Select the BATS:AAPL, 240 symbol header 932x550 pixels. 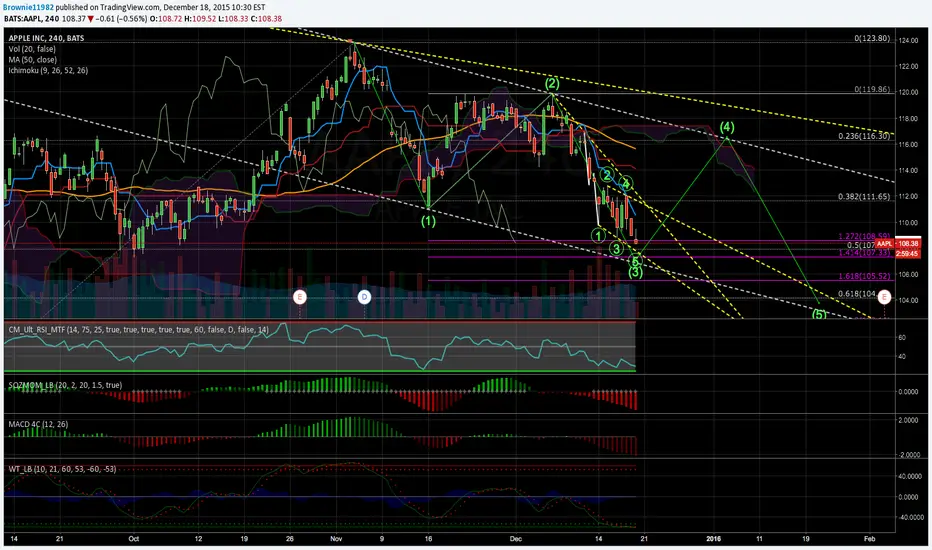[31, 18]
